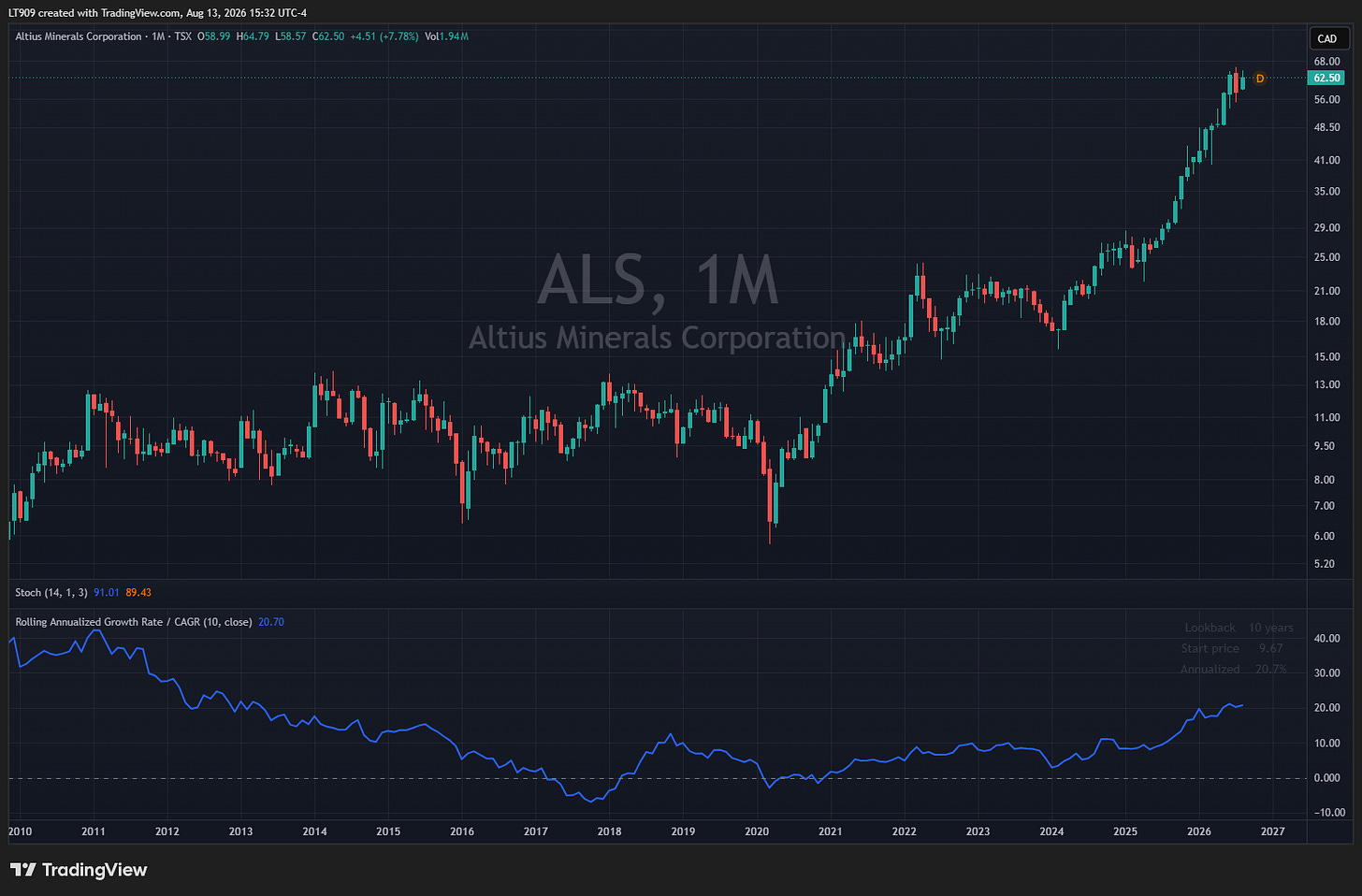The image size is (1362, 896).
Task: Click the 2014 label on the time axis
Action: [314, 831]
